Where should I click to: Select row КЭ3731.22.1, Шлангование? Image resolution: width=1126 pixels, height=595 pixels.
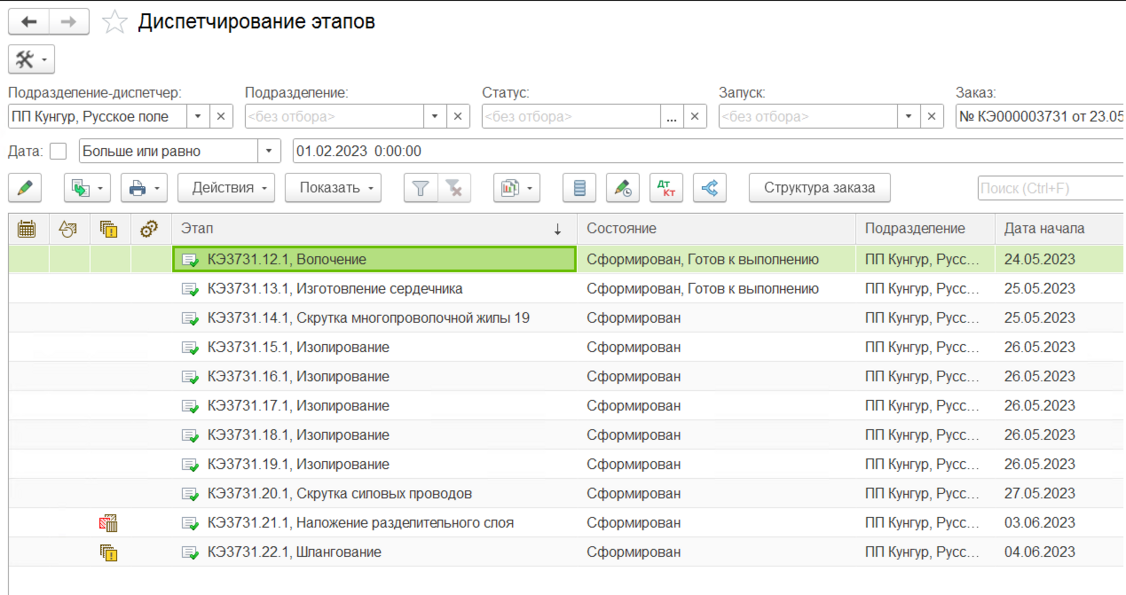566,553
